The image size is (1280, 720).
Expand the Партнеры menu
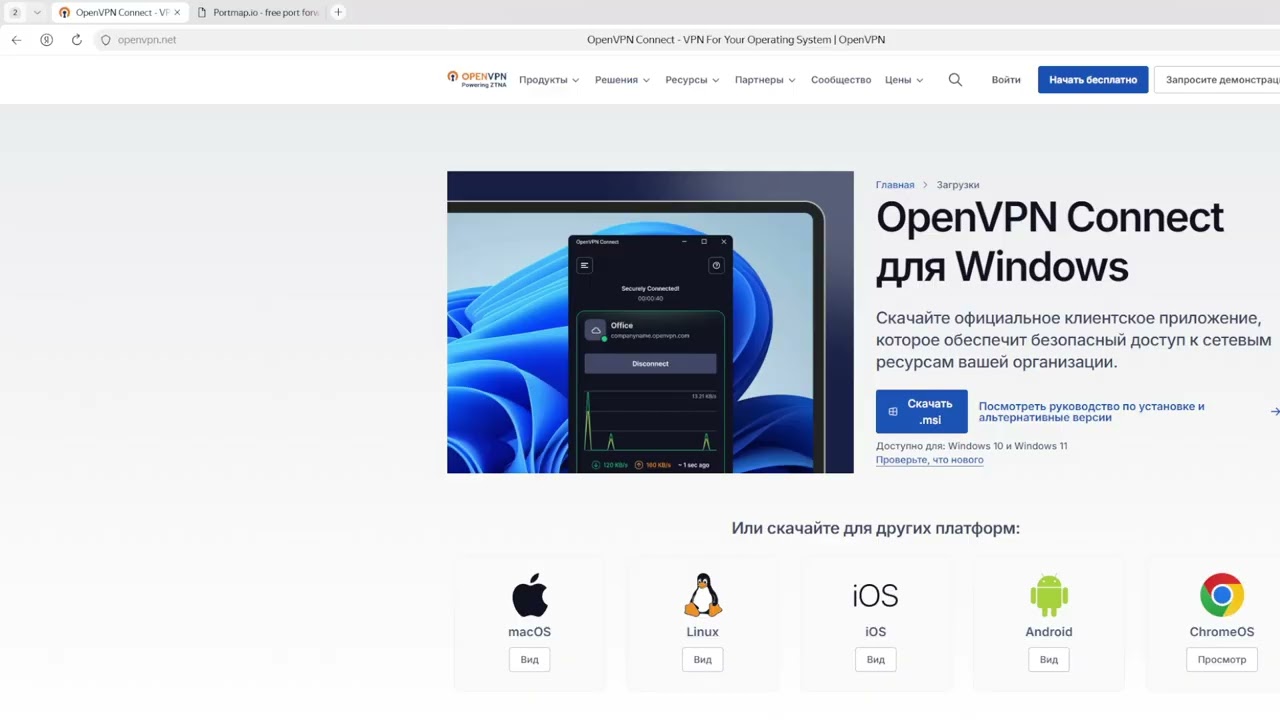click(x=765, y=80)
